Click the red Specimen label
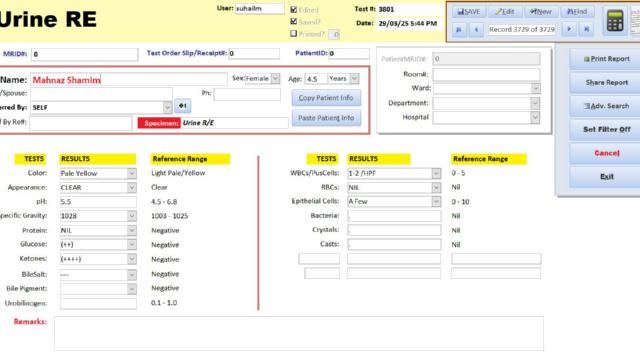 pos(159,123)
